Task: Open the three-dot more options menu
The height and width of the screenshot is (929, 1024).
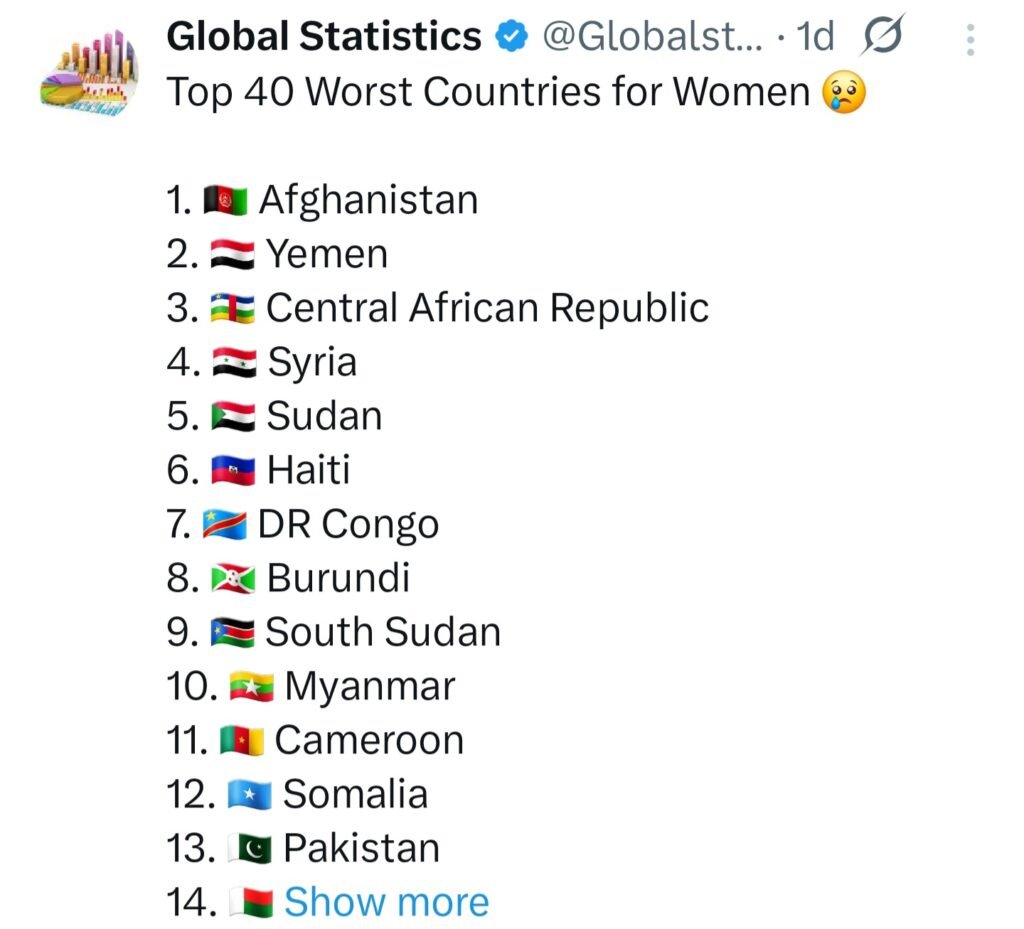Action: [969, 40]
